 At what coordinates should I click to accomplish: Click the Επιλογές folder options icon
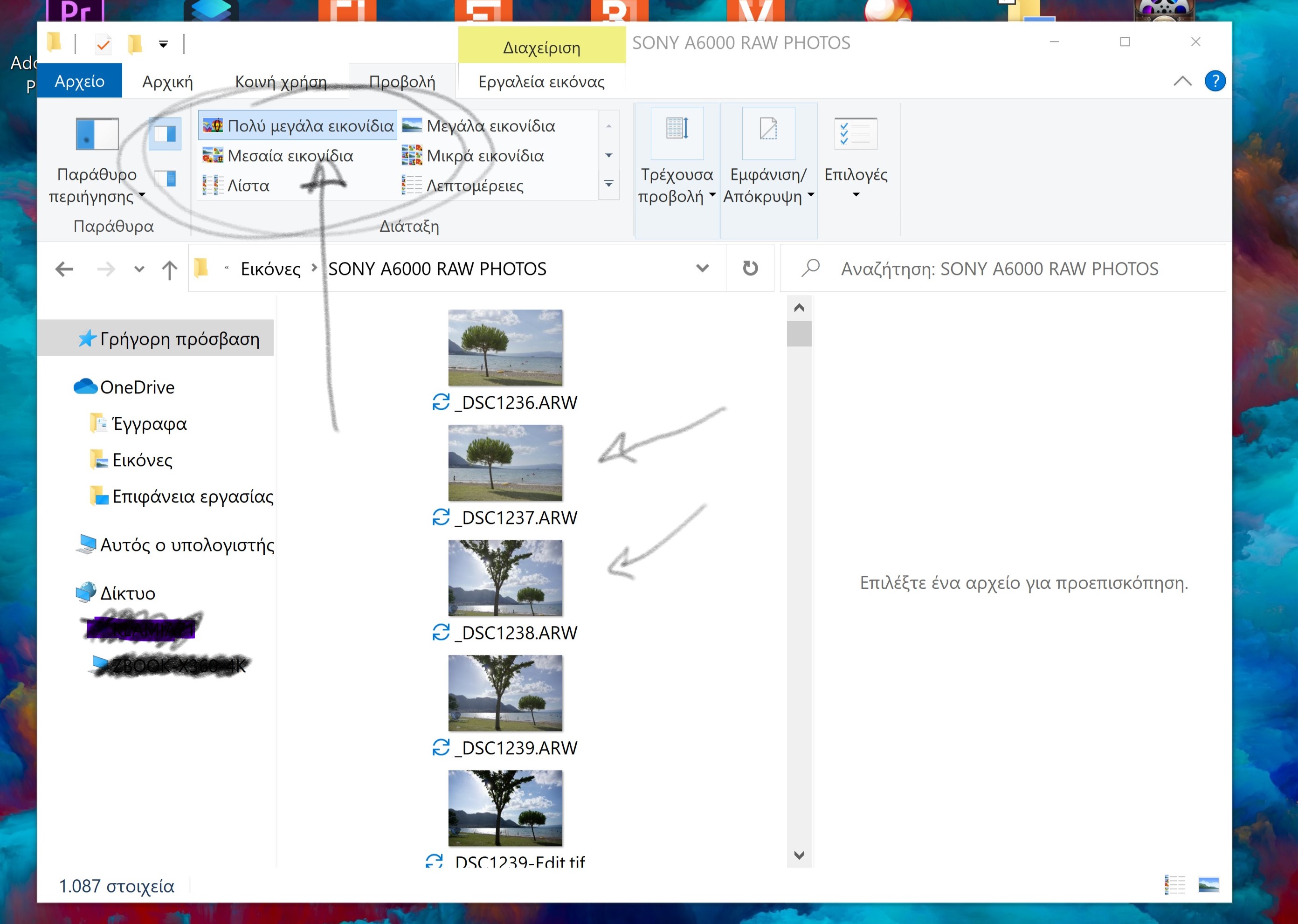856,134
